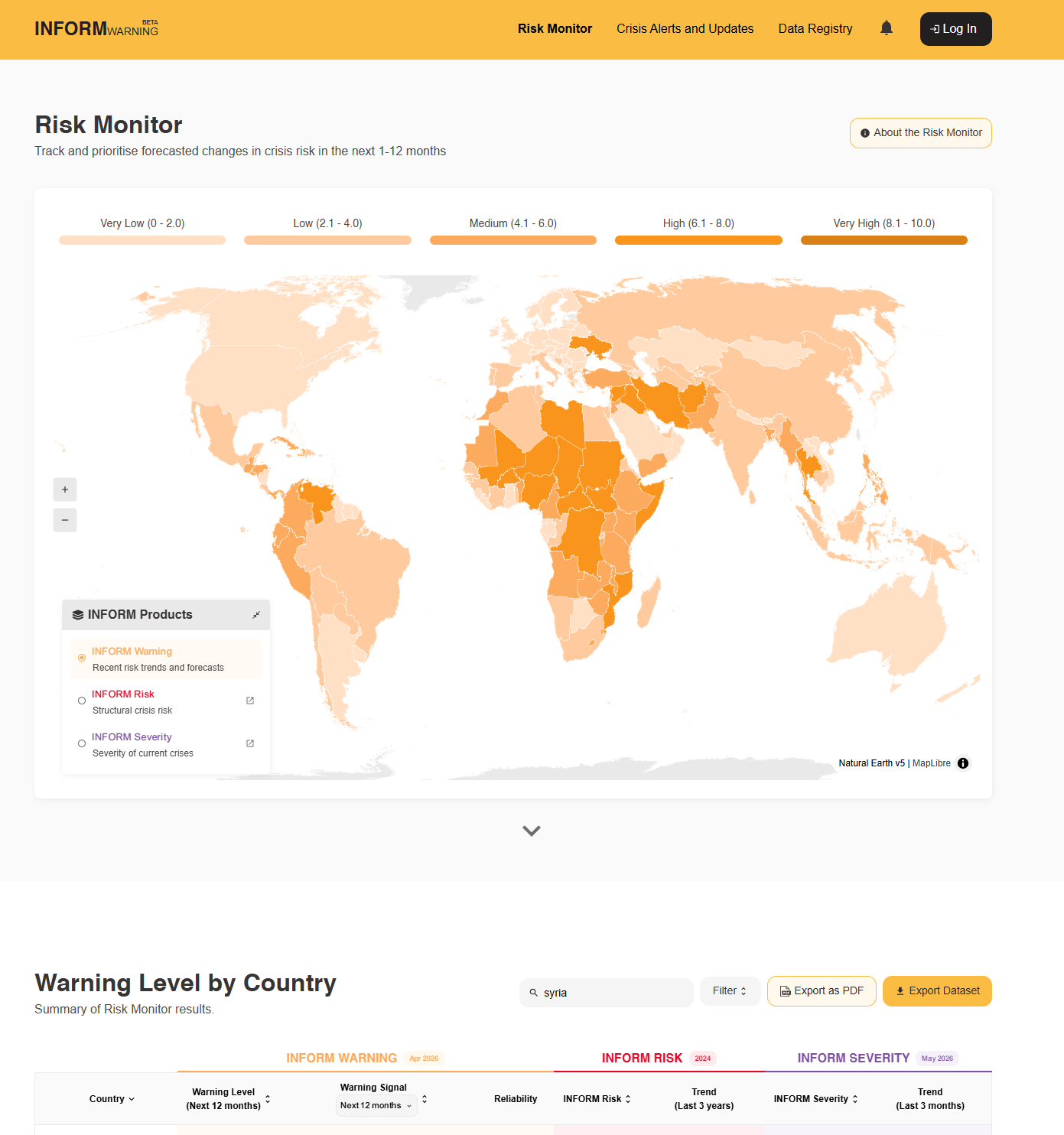Zoom out the map with minus button
Viewport: 1064px width, 1135px height.
coord(65,520)
